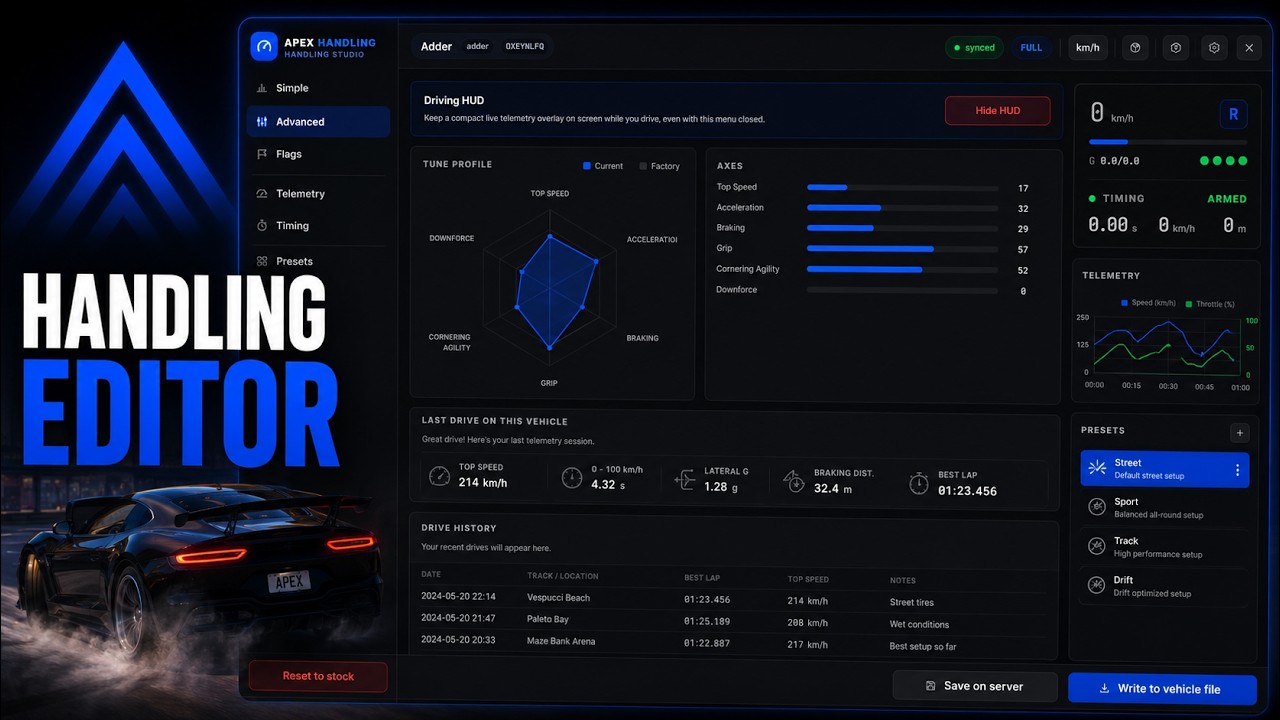Viewport: 1280px width, 720px height.
Task: Click the Hide HUD button
Action: click(x=997, y=111)
